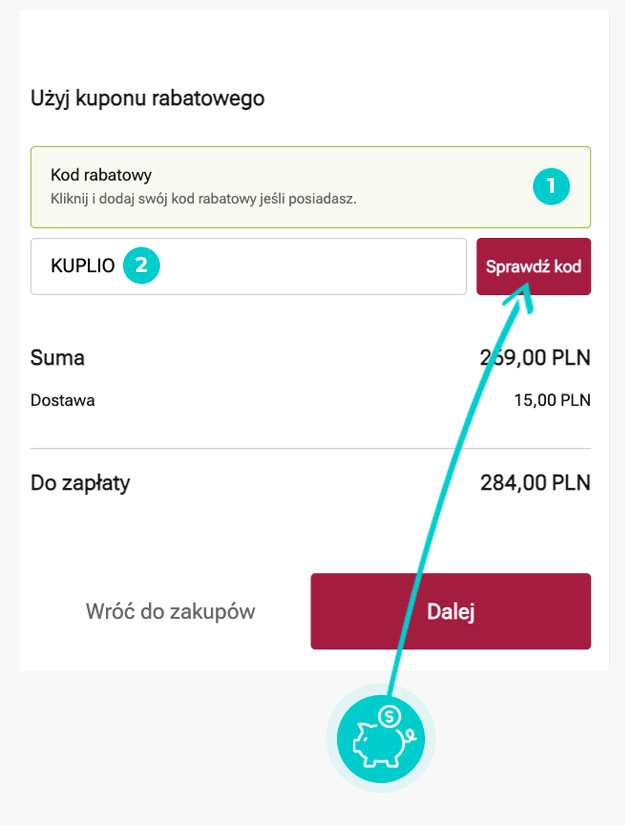Expand the Kod rabatowy panel title
Viewport: 625px width, 825px height.
(x=101, y=175)
